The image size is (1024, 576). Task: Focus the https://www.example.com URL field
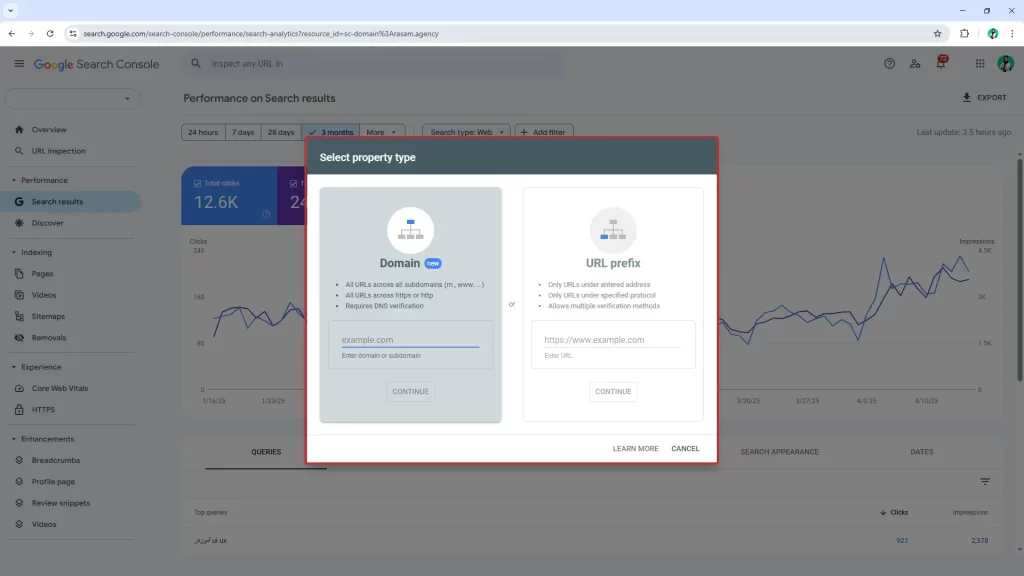point(613,340)
